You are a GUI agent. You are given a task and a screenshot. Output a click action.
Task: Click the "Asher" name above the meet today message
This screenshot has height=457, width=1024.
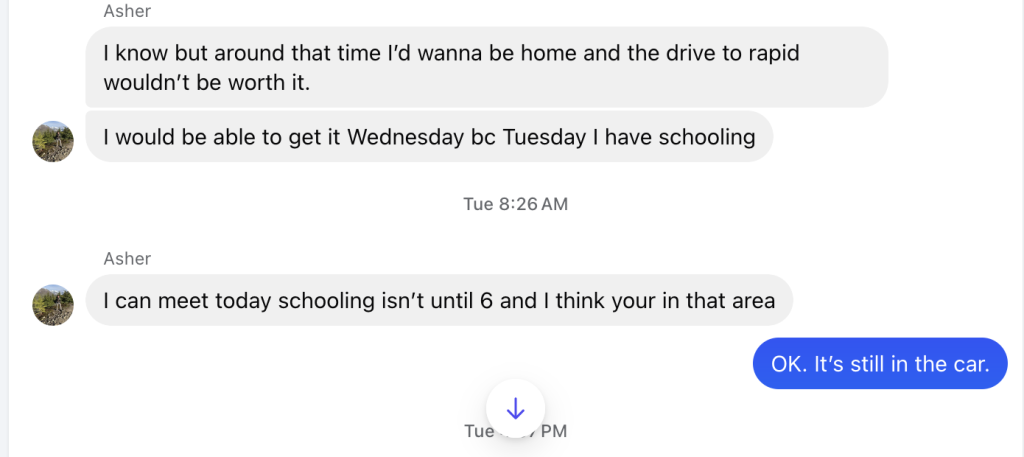(x=127, y=258)
